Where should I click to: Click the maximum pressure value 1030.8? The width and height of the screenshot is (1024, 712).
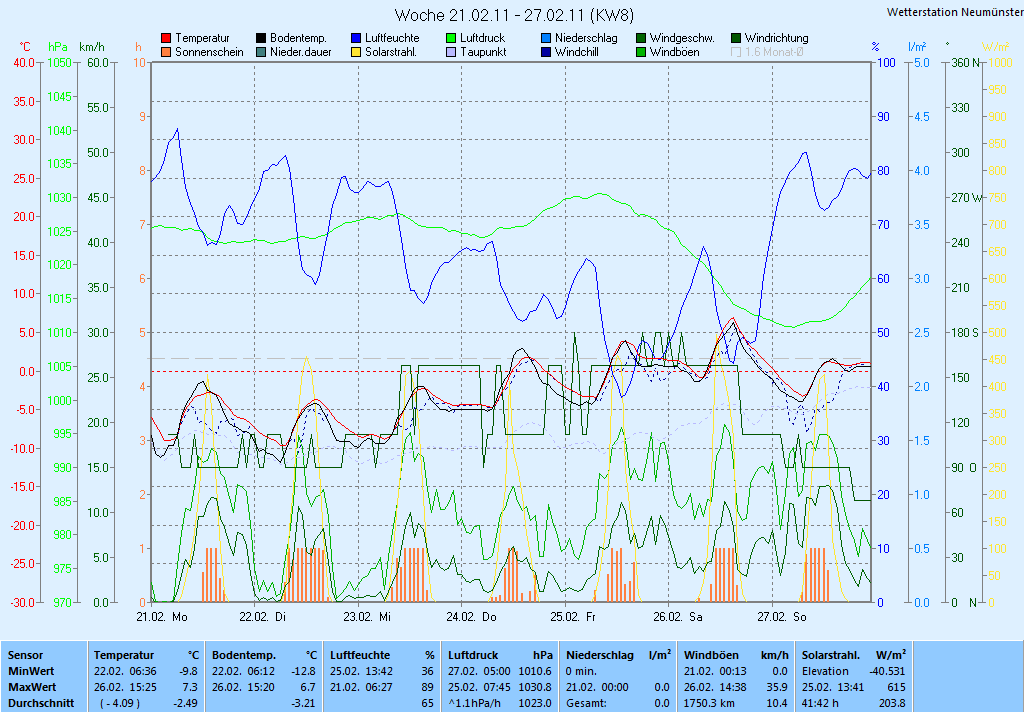(x=535, y=687)
